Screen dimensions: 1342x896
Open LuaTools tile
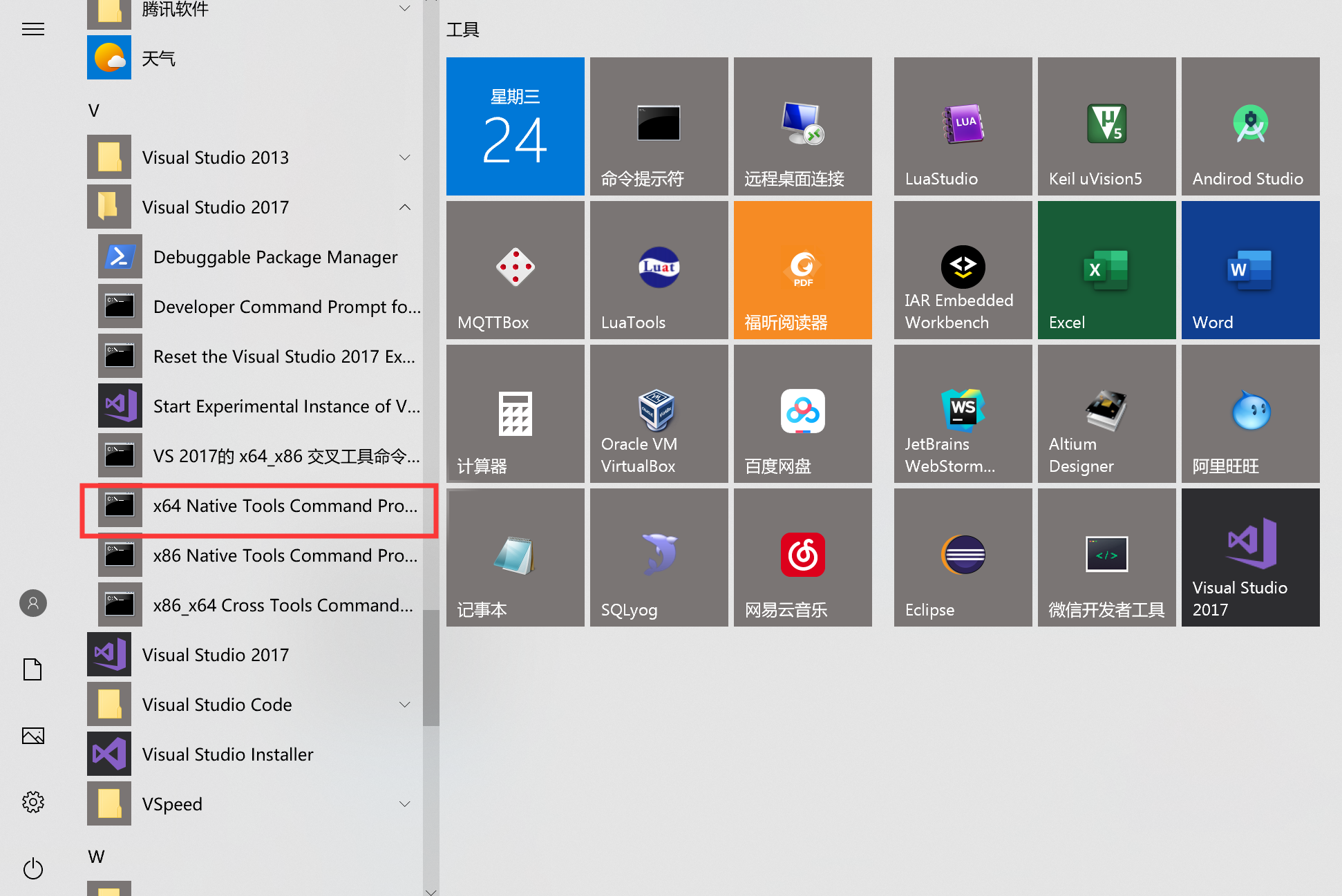pyautogui.click(x=659, y=270)
